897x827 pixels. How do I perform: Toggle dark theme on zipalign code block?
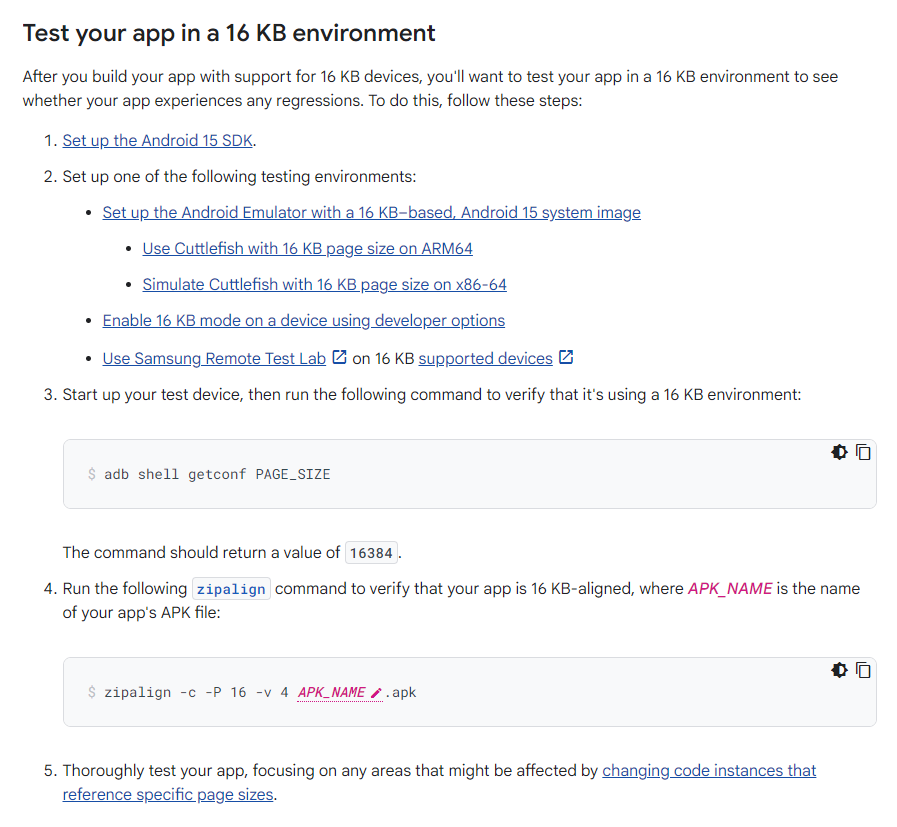[839, 670]
